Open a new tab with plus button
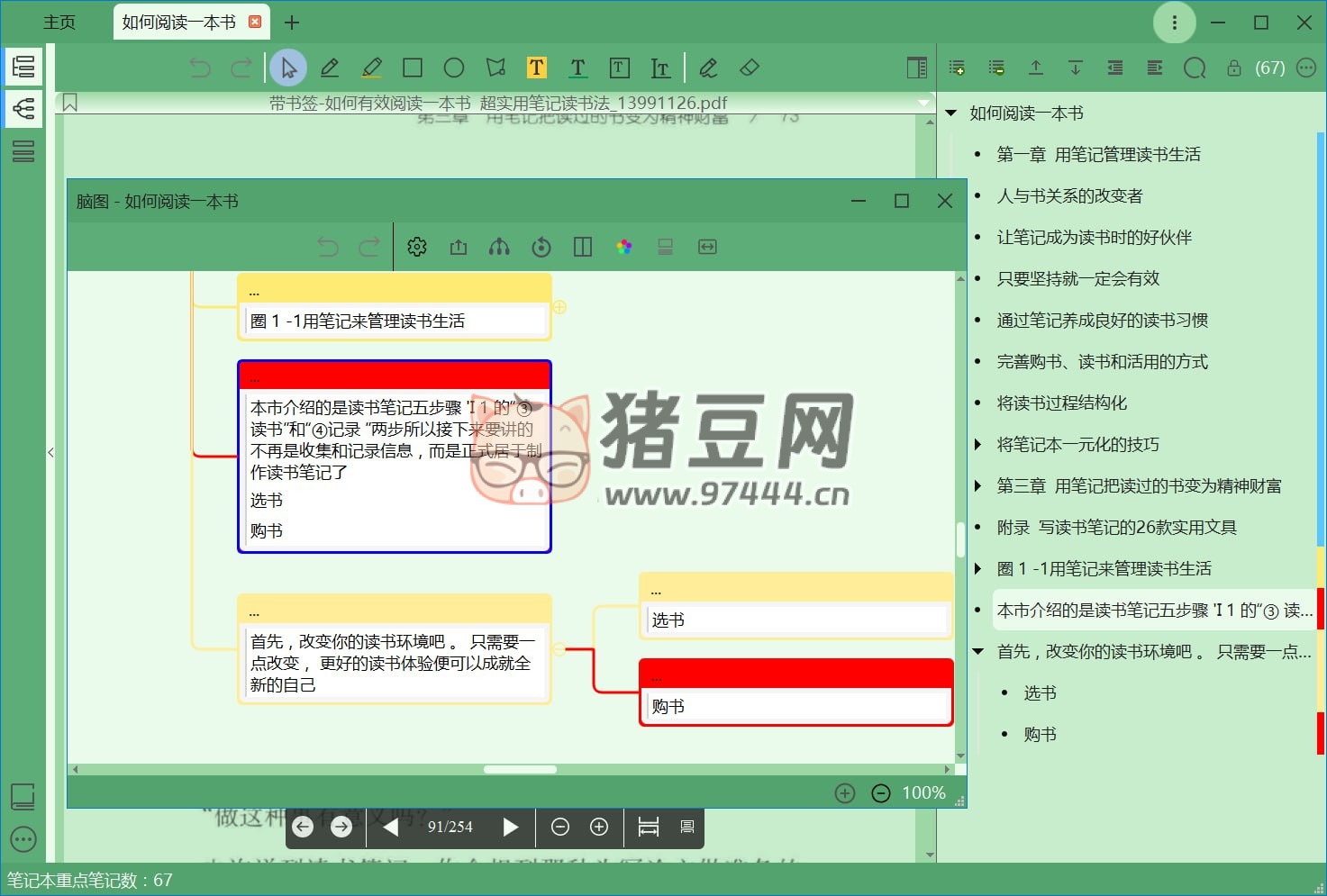Image resolution: width=1327 pixels, height=896 pixels. [292, 23]
